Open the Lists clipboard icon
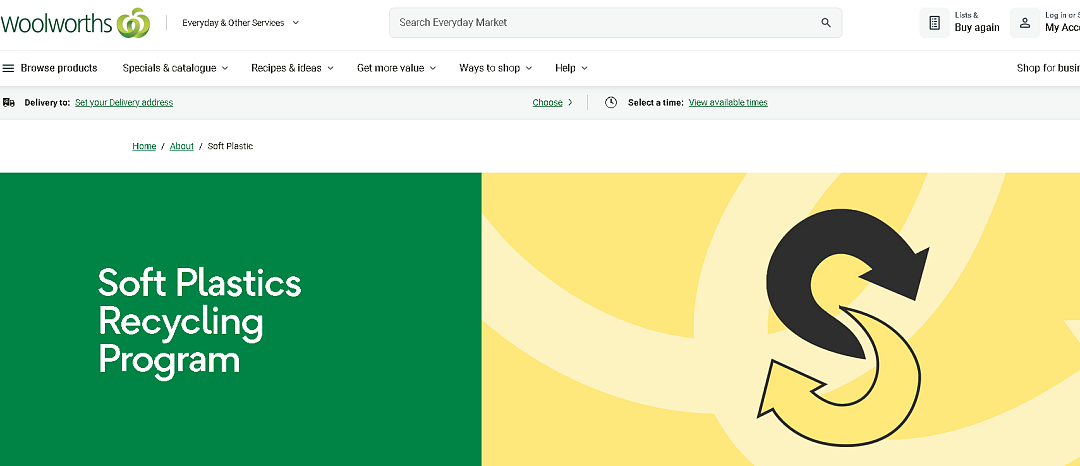 point(934,23)
